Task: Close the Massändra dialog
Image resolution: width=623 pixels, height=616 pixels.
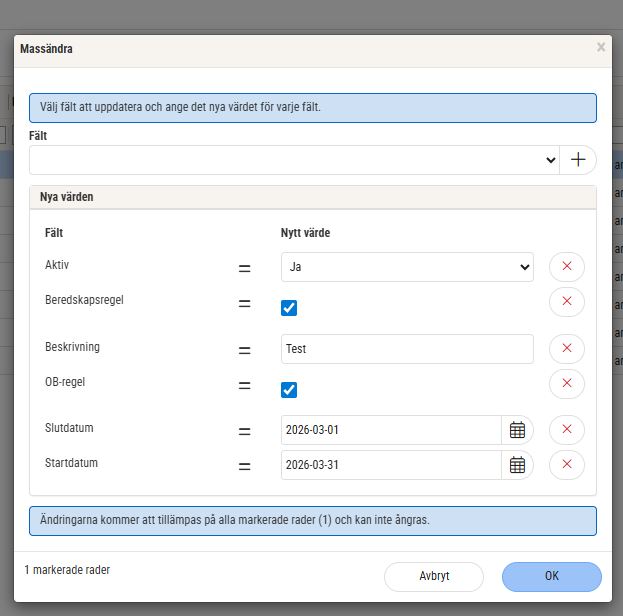Action: click(600, 47)
